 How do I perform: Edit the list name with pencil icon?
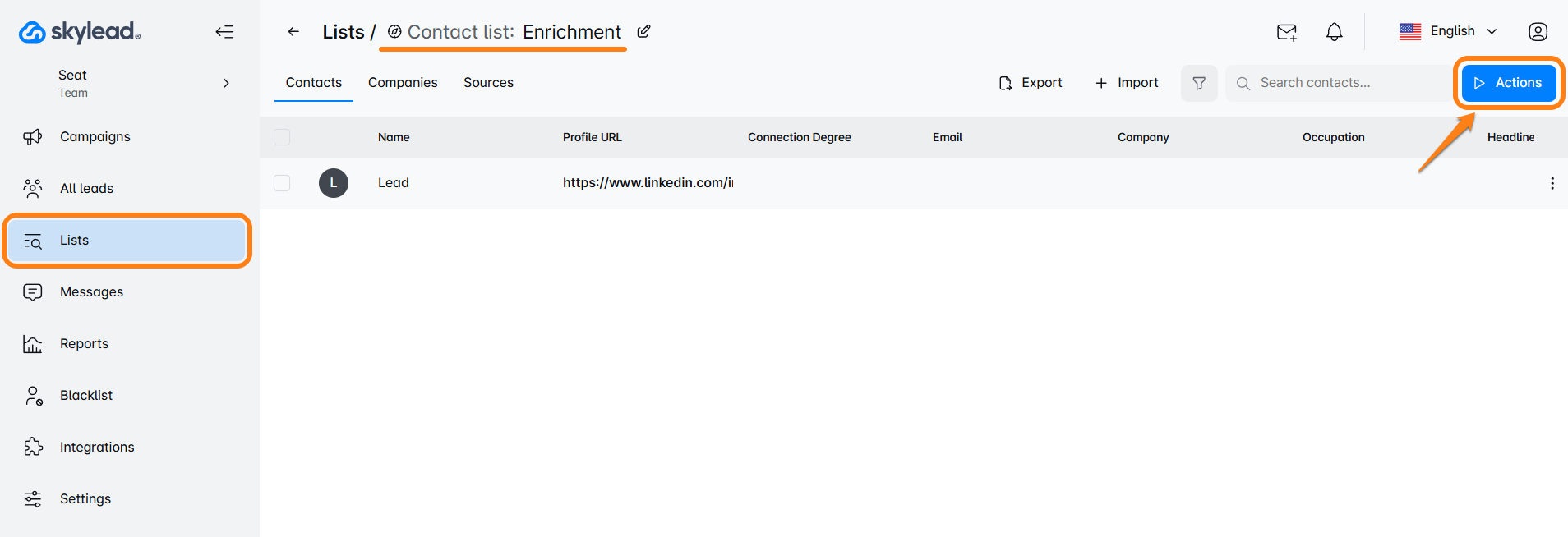(644, 32)
